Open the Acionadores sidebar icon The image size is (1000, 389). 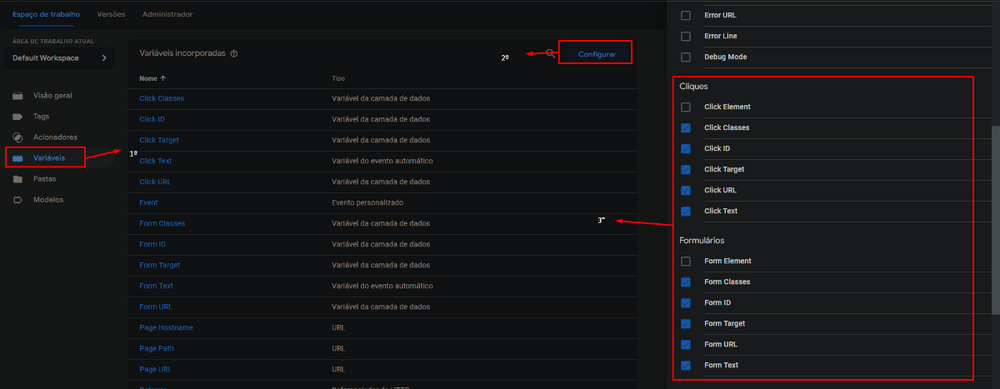tap(18, 137)
